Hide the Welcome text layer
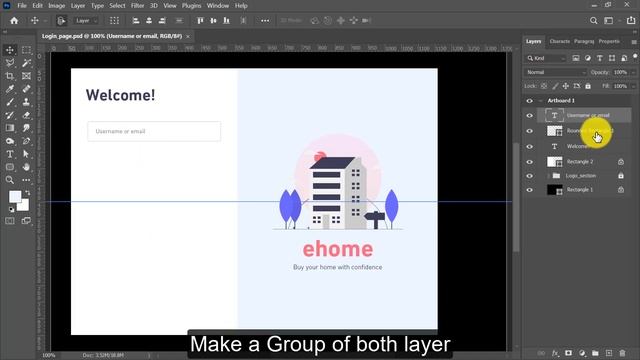Viewport: 640px width, 360px height. click(x=529, y=147)
